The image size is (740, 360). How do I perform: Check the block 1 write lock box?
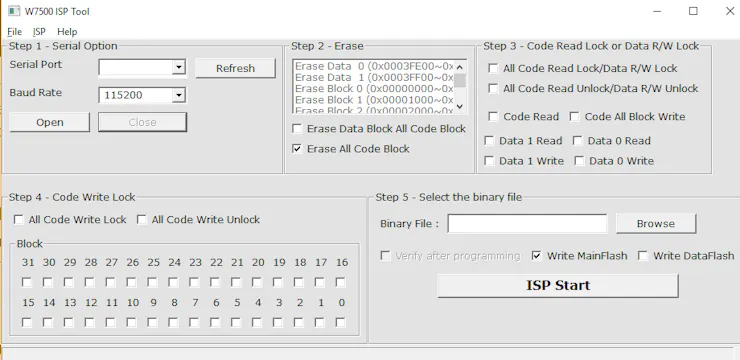pos(320,322)
